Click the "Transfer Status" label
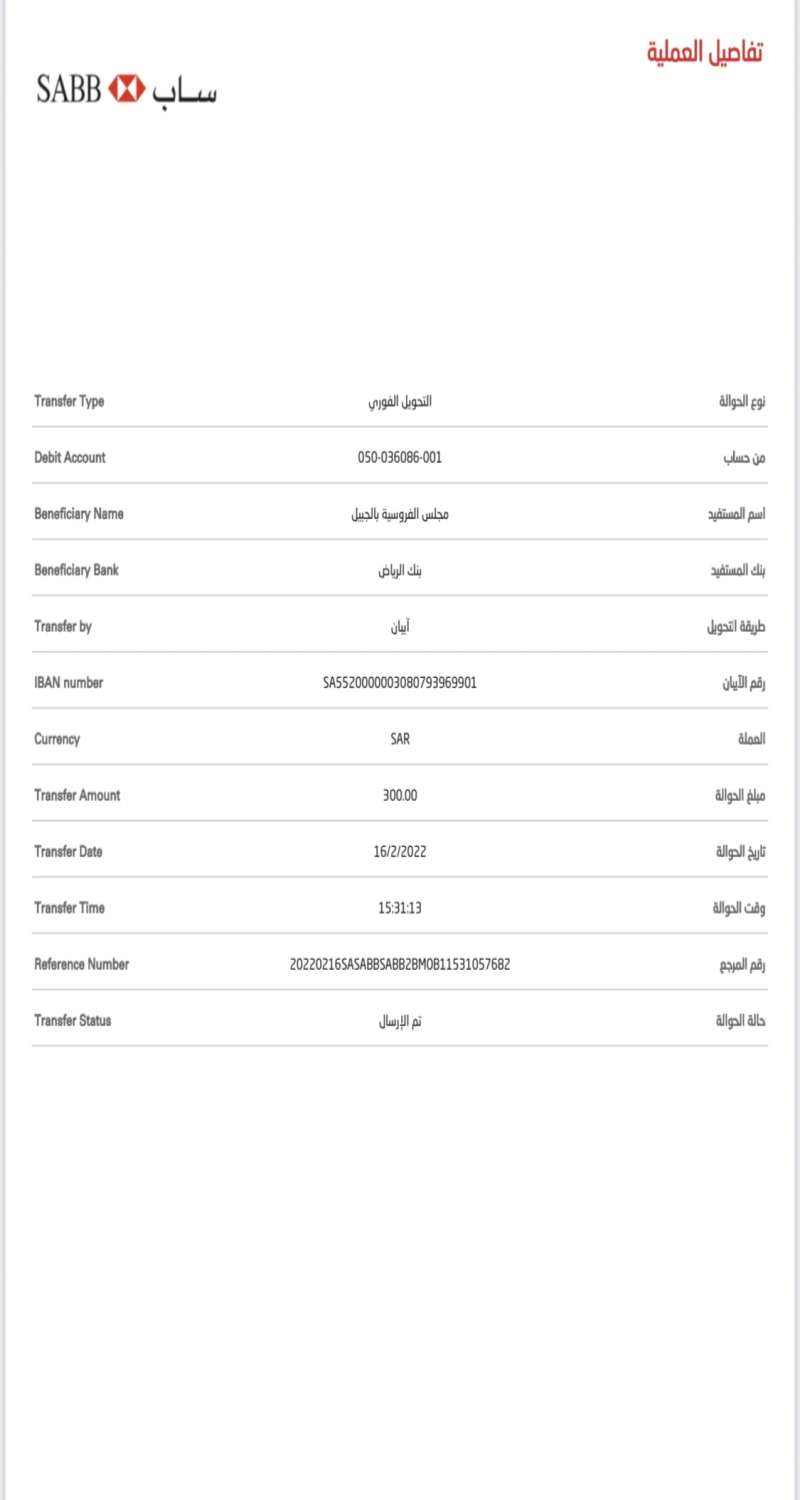Screen dimensions: 800x1500 pyautogui.click(x=73, y=1021)
